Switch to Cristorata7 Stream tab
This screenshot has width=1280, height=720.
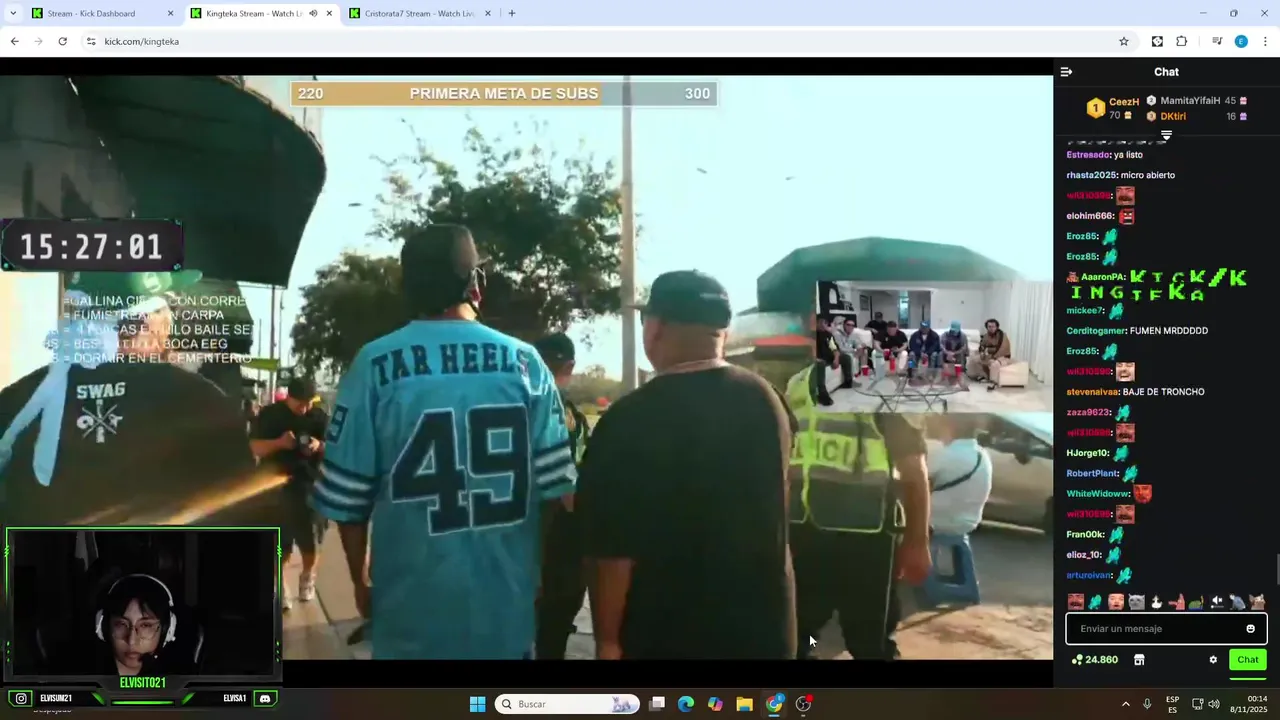pos(420,13)
